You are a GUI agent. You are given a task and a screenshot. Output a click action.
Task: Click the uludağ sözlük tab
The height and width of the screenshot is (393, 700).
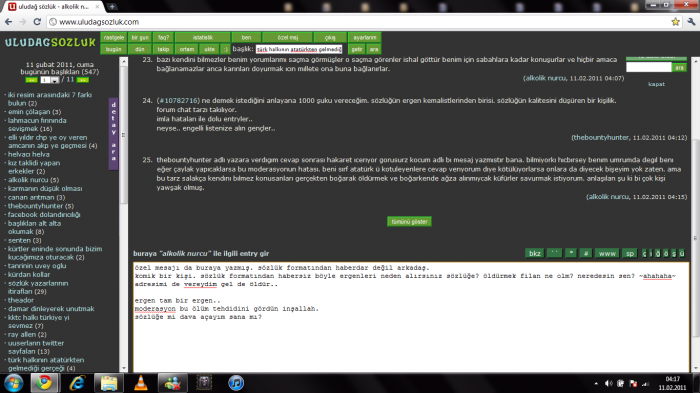tap(54, 7)
